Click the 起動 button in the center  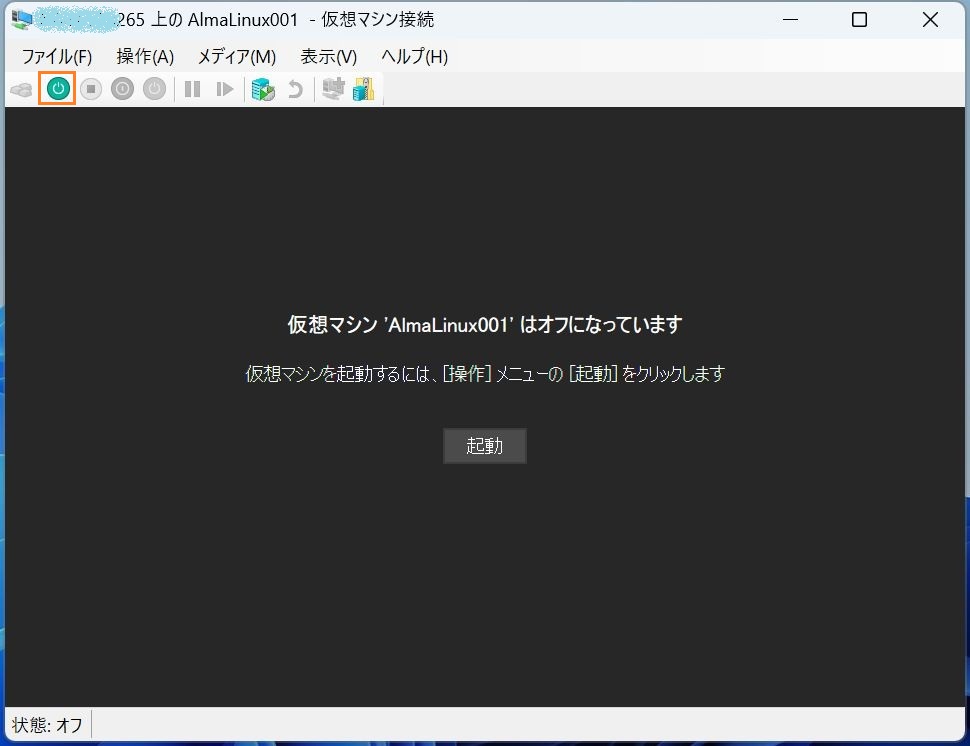(485, 446)
